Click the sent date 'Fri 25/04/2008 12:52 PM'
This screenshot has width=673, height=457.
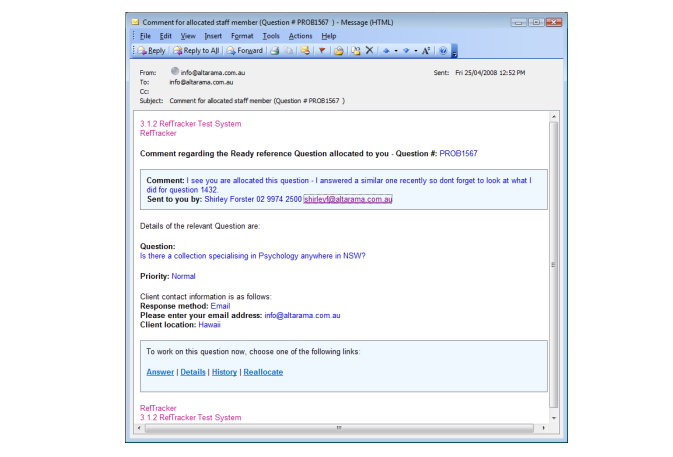point(490,73)
